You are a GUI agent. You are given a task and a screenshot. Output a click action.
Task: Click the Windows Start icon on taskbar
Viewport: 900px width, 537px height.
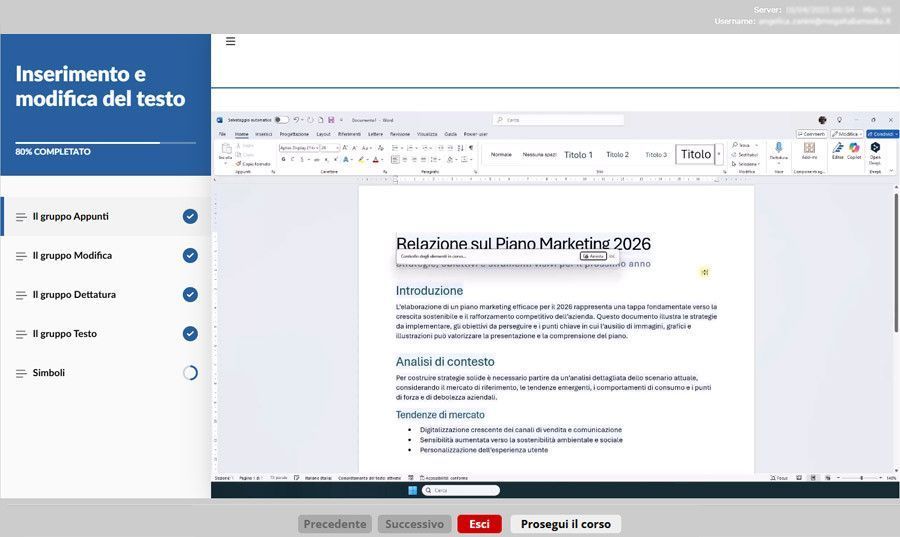tap(411, 490)
